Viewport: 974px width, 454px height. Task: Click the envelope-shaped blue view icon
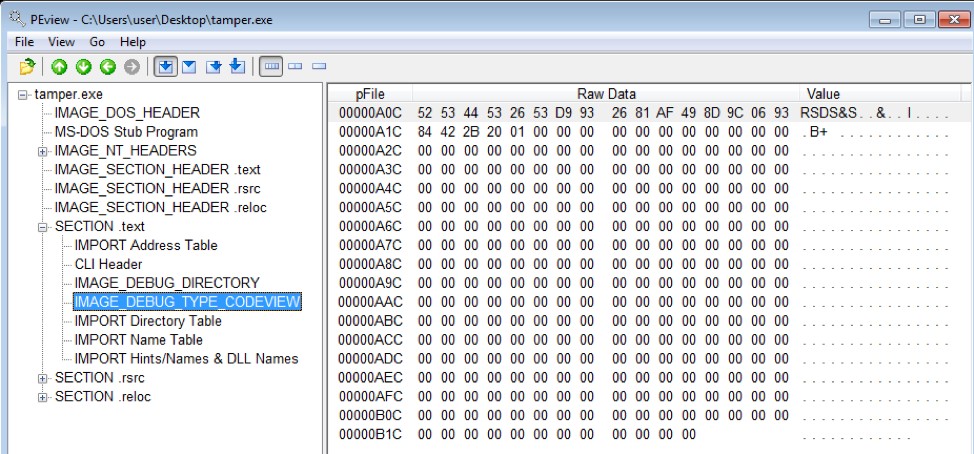tap(189, 67)
